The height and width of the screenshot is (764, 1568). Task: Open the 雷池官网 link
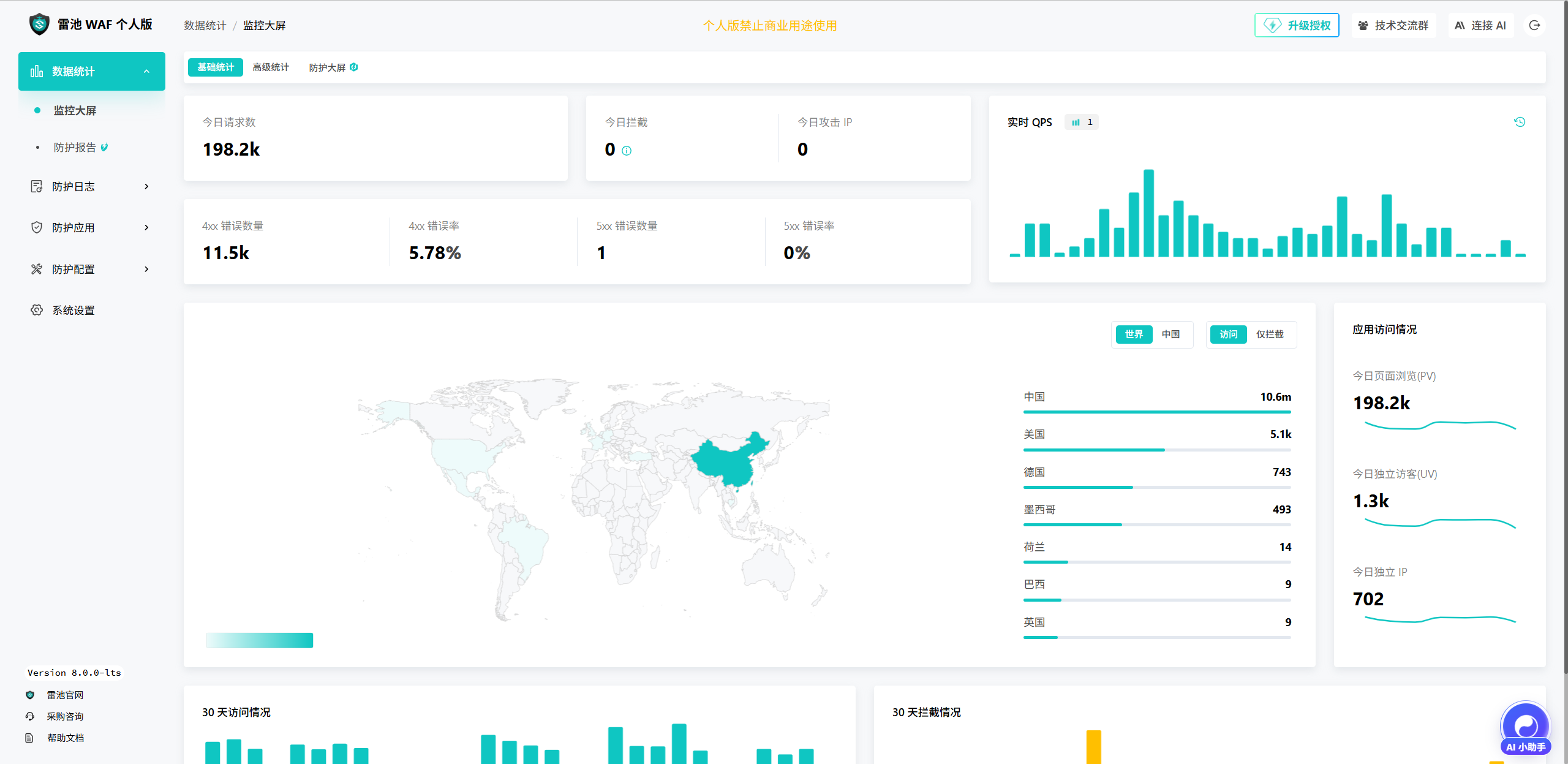(x=65, y=695)
